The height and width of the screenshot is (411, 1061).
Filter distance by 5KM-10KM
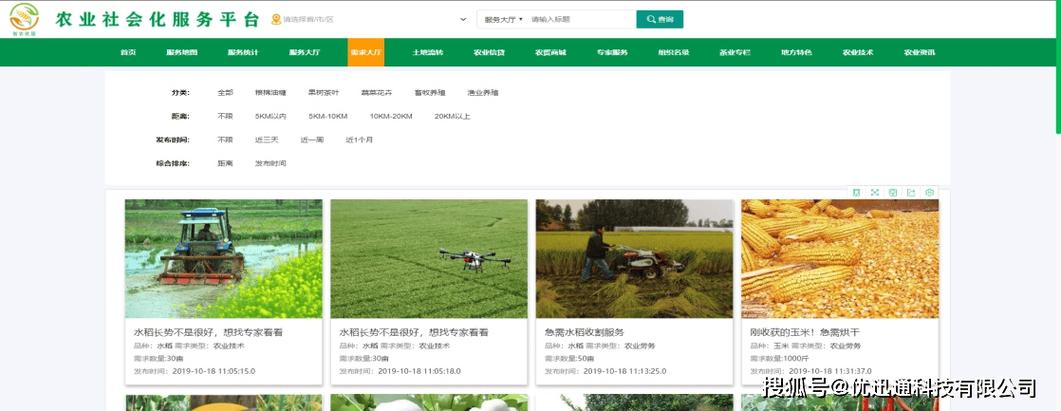click(x=328, y=116)
